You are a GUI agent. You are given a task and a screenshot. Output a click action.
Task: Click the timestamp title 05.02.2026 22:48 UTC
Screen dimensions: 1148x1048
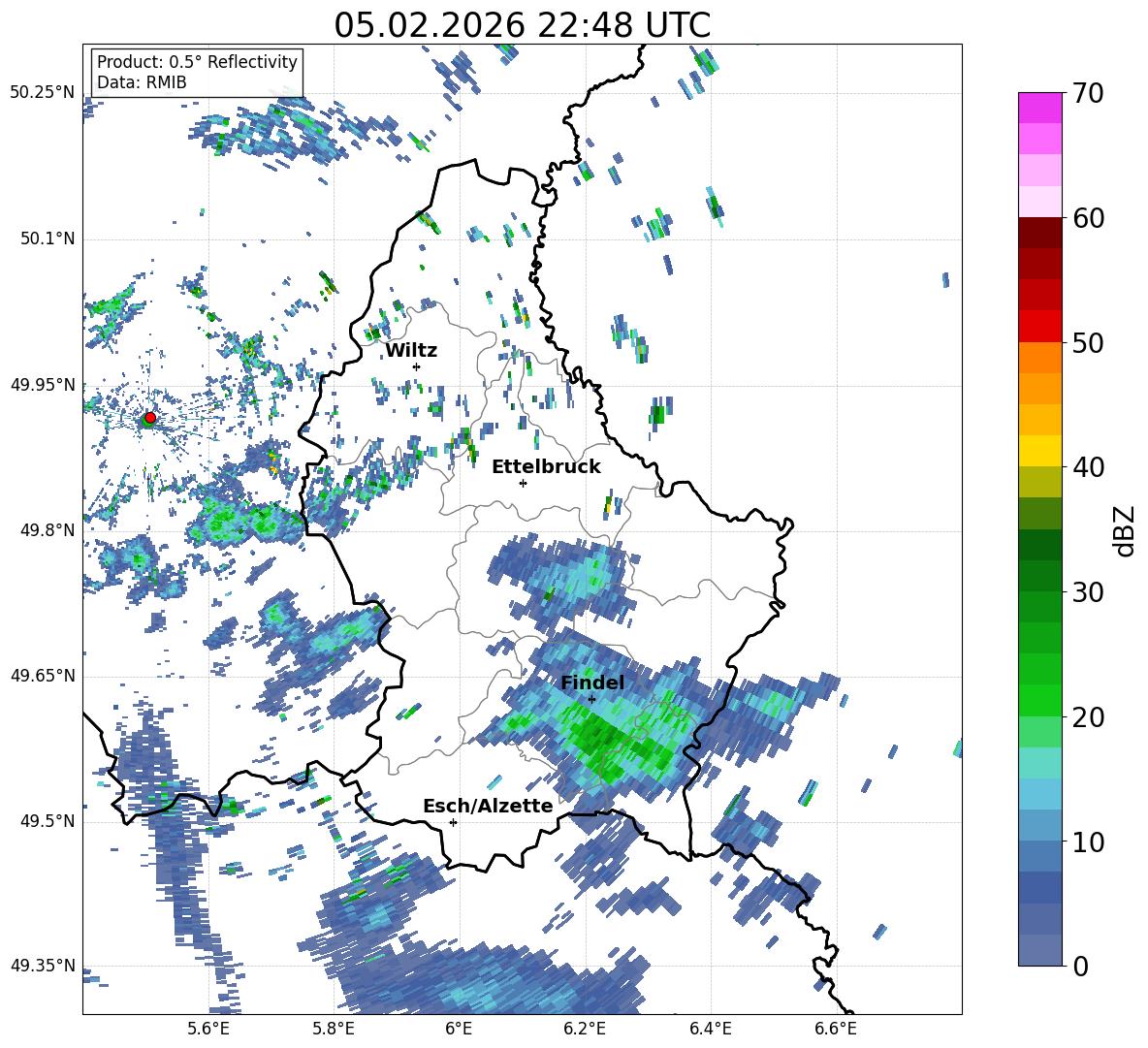tap(522, 25)
